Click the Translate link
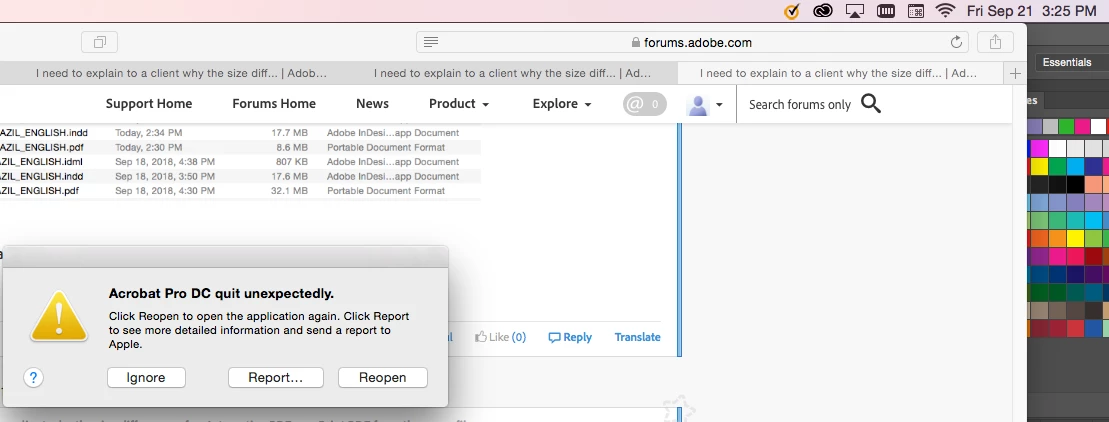The width and height of the screenshot is (1109, 422). point(637,337)
